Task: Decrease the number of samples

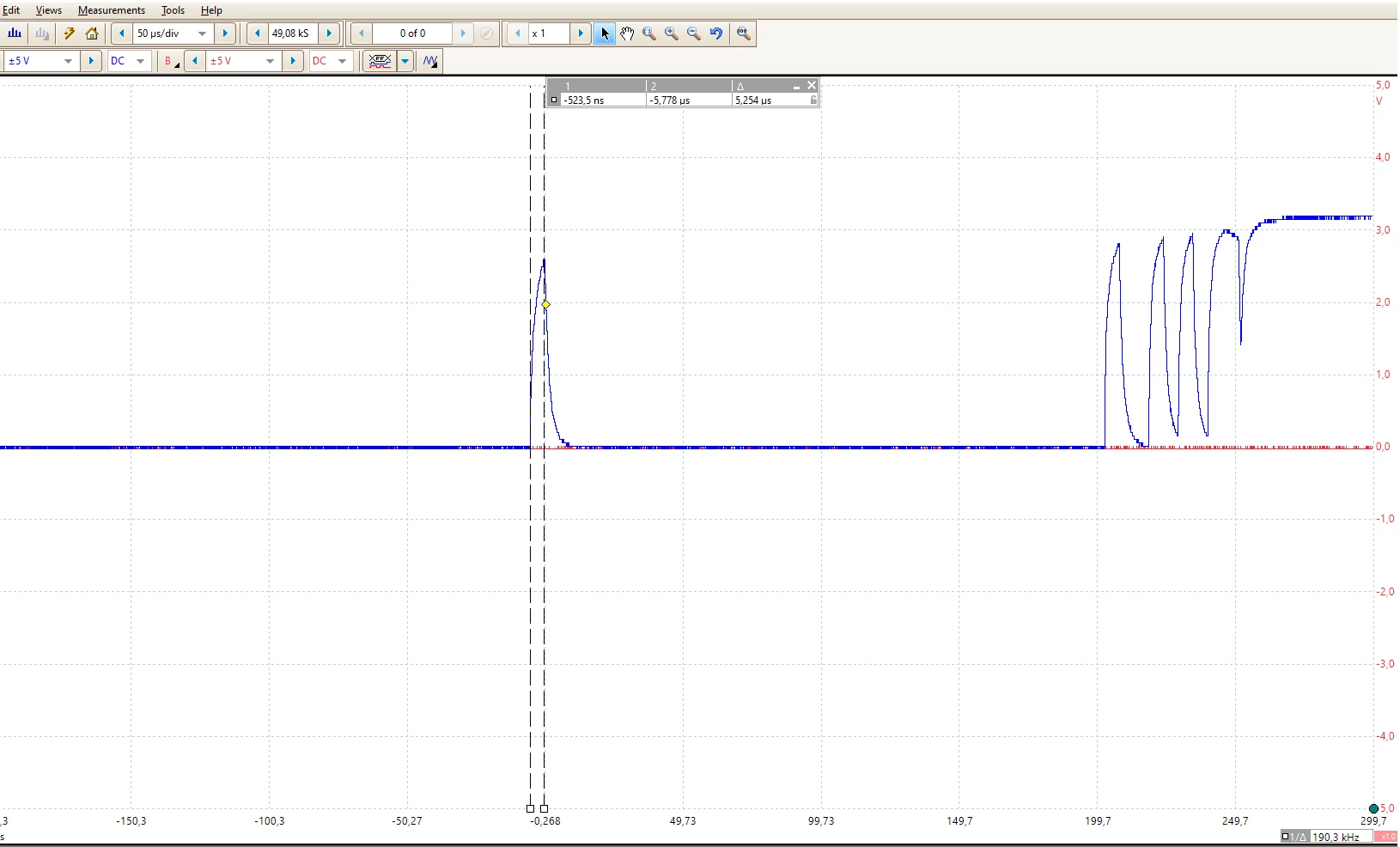Action: 258,34
